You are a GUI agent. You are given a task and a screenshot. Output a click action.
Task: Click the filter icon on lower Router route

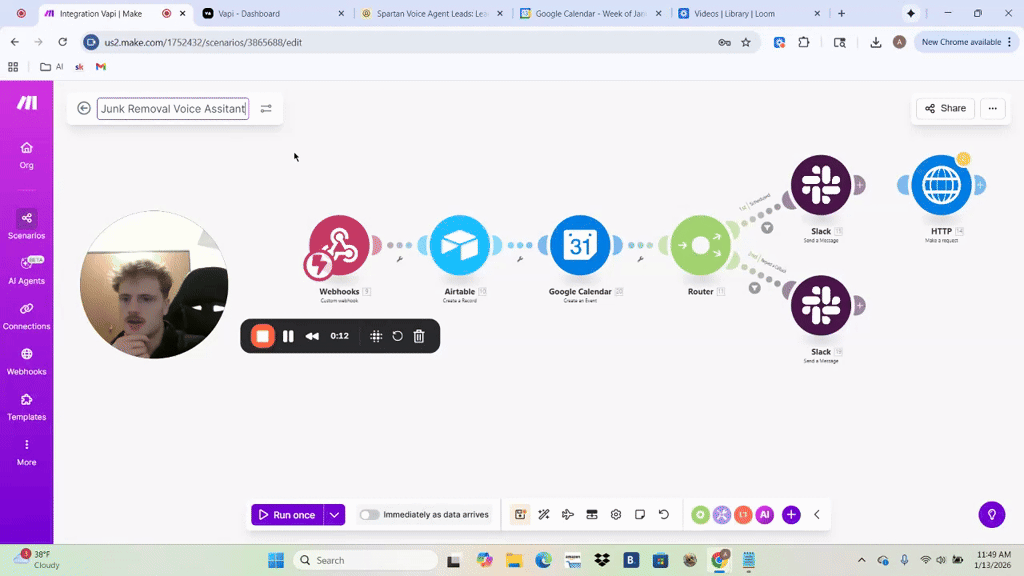coord(754,287)
